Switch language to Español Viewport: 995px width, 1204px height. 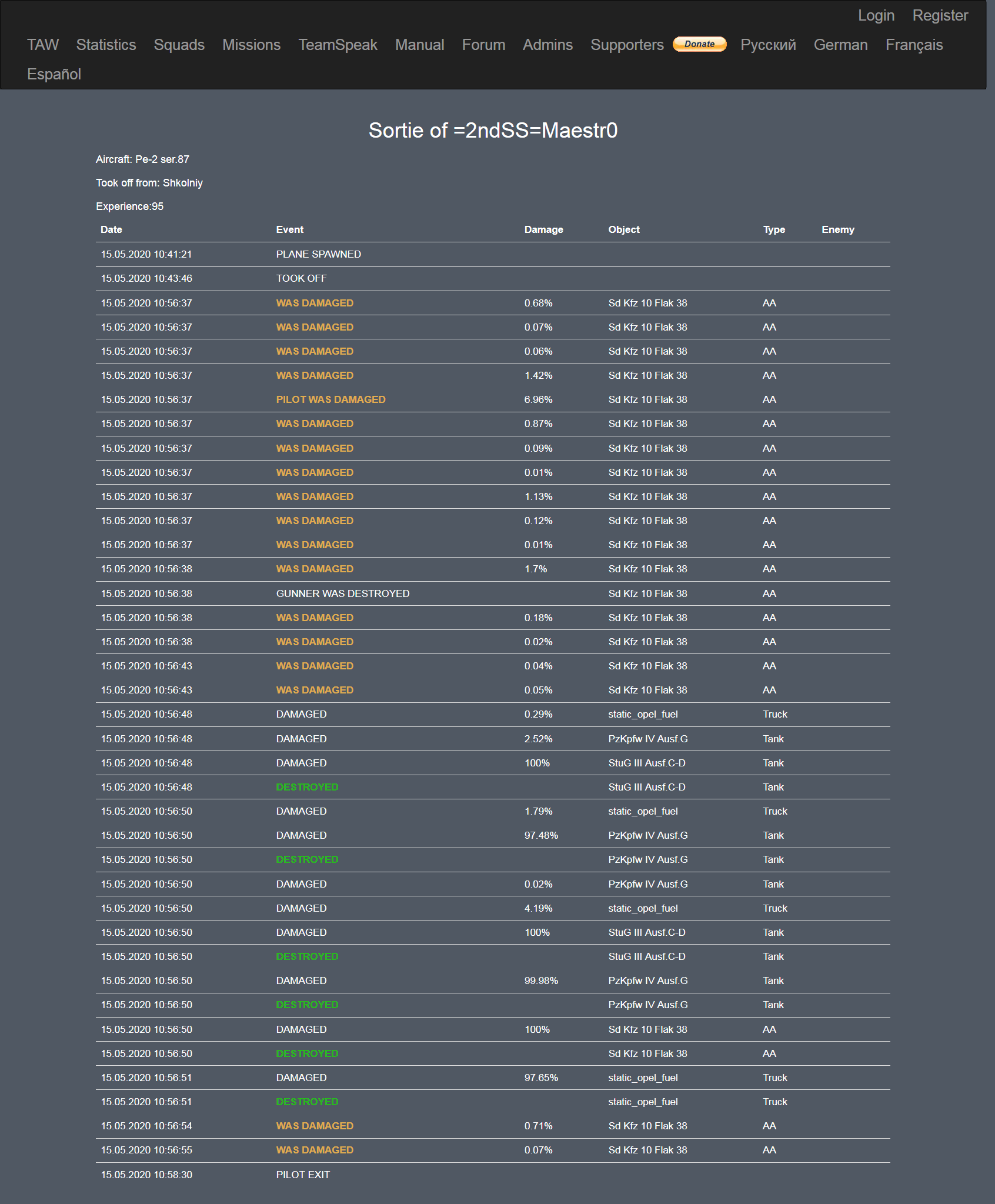click(54, 74)
